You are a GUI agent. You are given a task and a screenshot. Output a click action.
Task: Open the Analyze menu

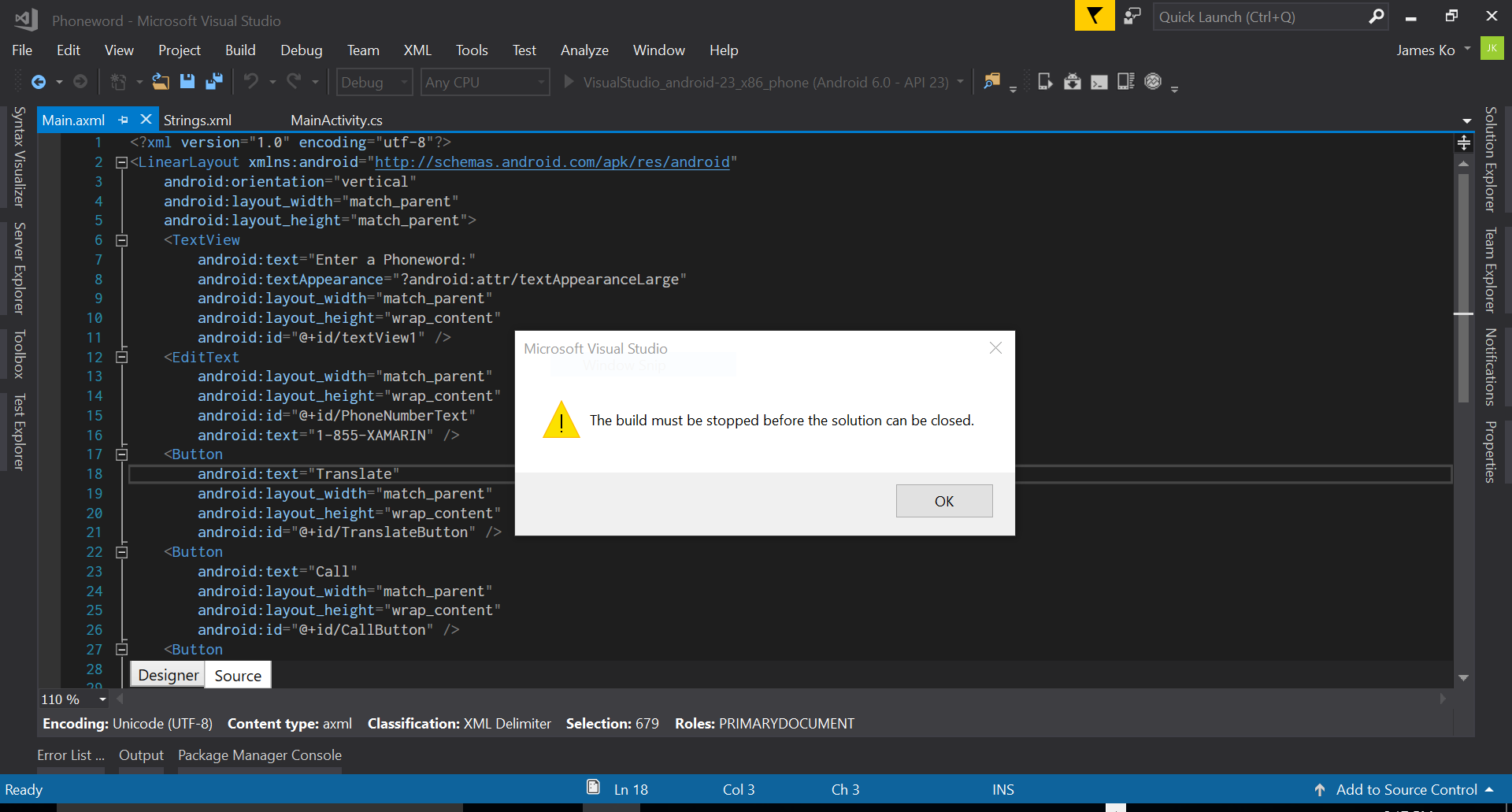click(x=584, y=50)
